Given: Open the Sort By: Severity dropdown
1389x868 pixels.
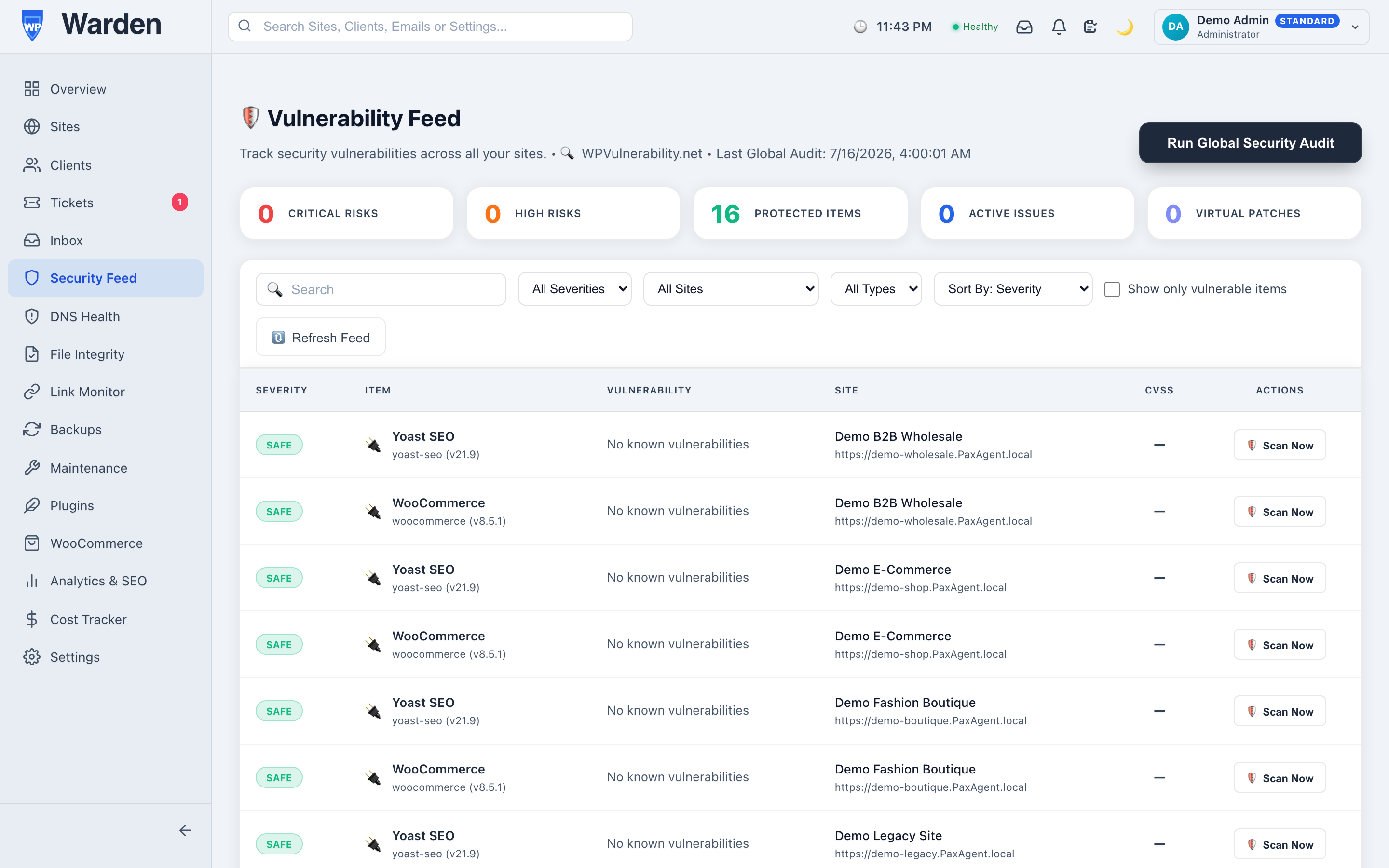Looking at the screenshot, I should (1013, 289).
